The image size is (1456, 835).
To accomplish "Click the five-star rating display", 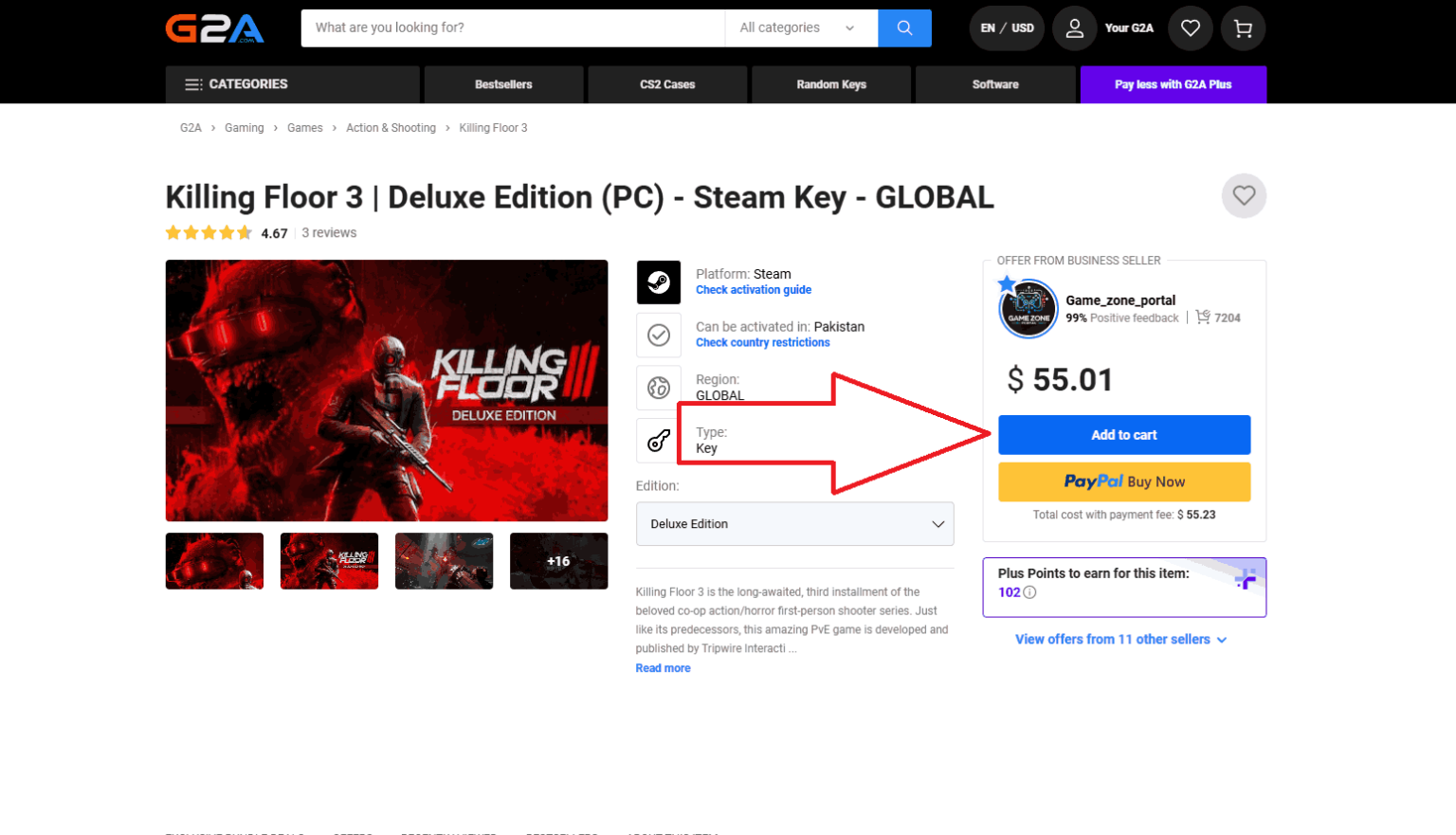I will [209, 231].
